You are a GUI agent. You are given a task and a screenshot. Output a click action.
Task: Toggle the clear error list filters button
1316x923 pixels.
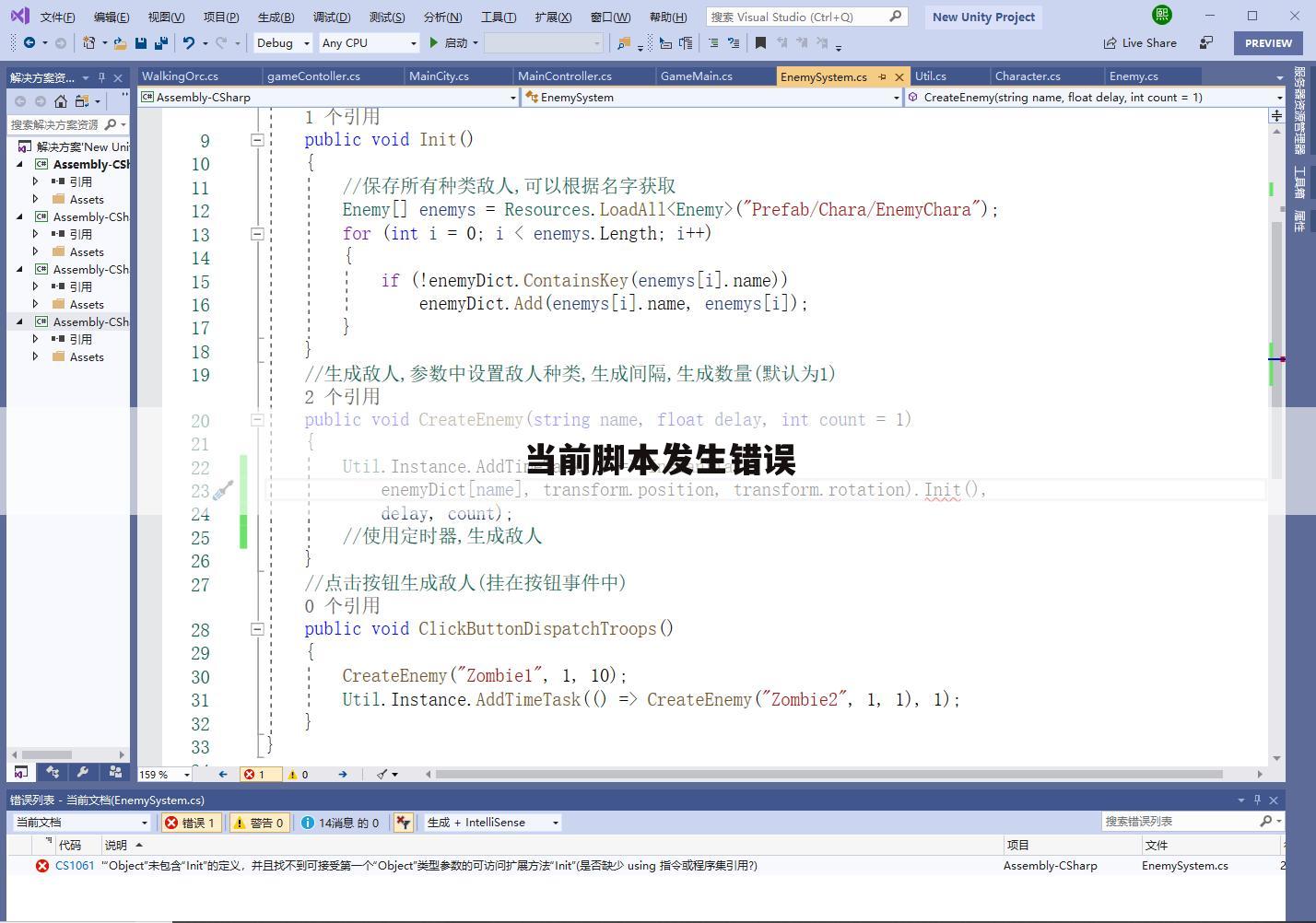pyautogui.click(x=403, y=823)
